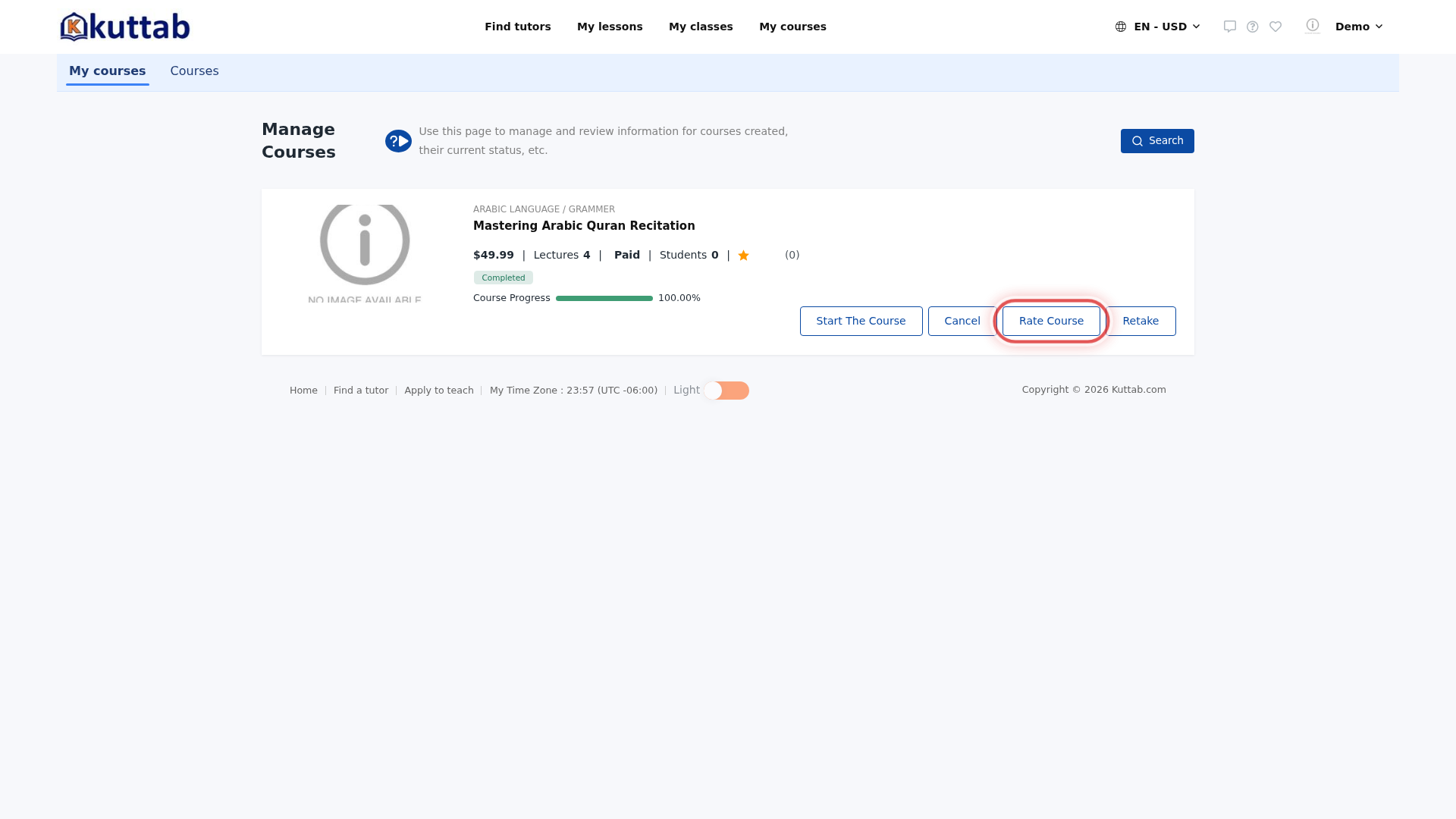Click the course progress bar
This screenshot has width=1456, height=819.
tap(604, 299)
